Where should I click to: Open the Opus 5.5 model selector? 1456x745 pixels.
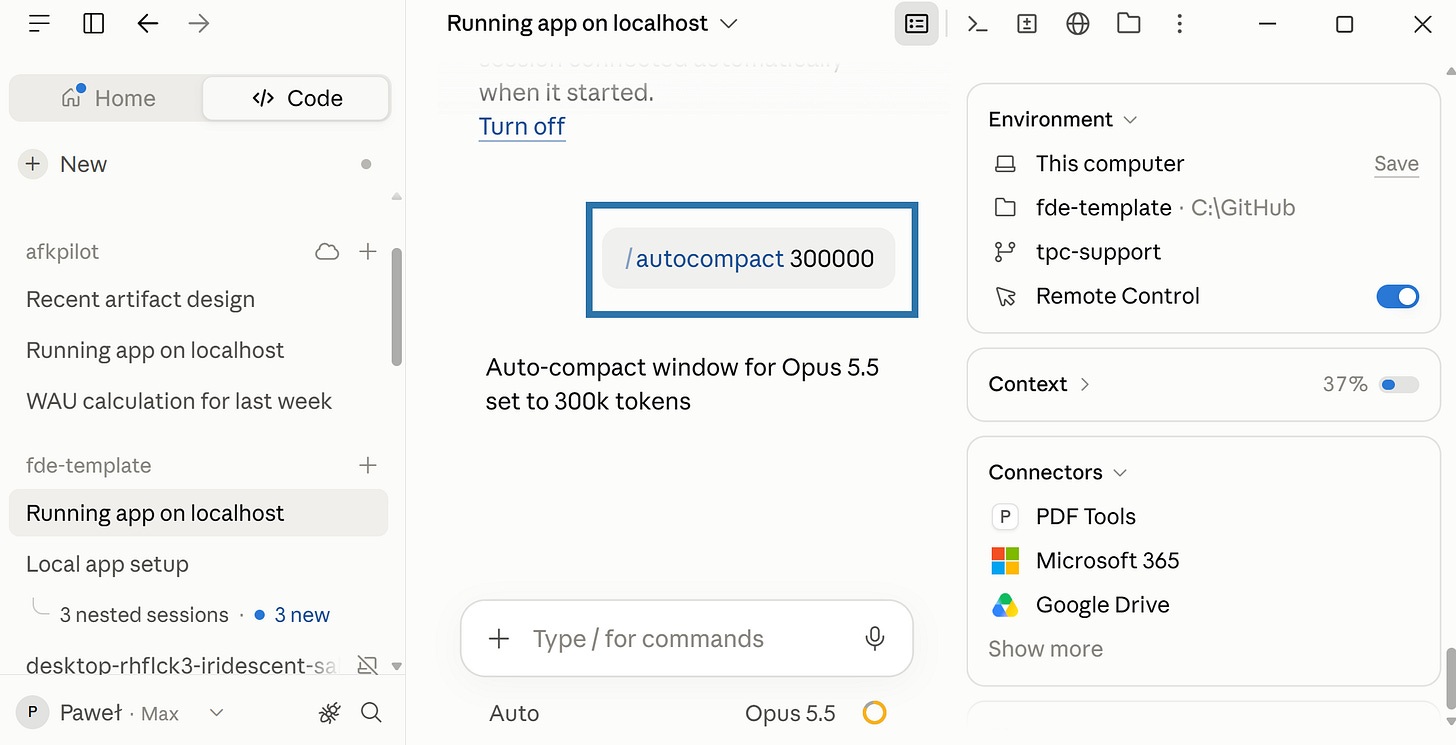(x=790, y=713)
